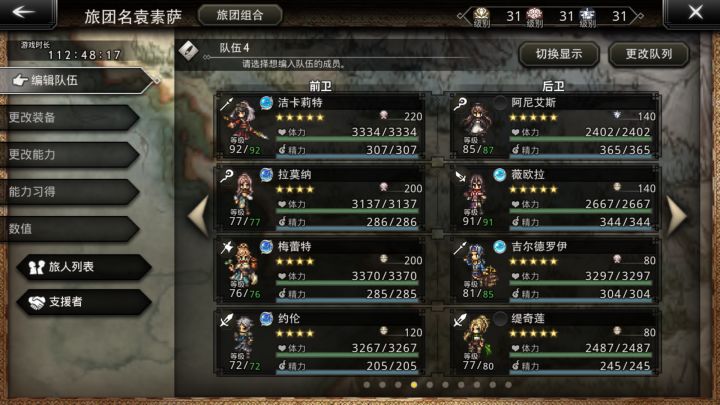The width and height of the screenshot is (720, 405).
Task: Select the first page indicator dot
Action: [367, 385]
